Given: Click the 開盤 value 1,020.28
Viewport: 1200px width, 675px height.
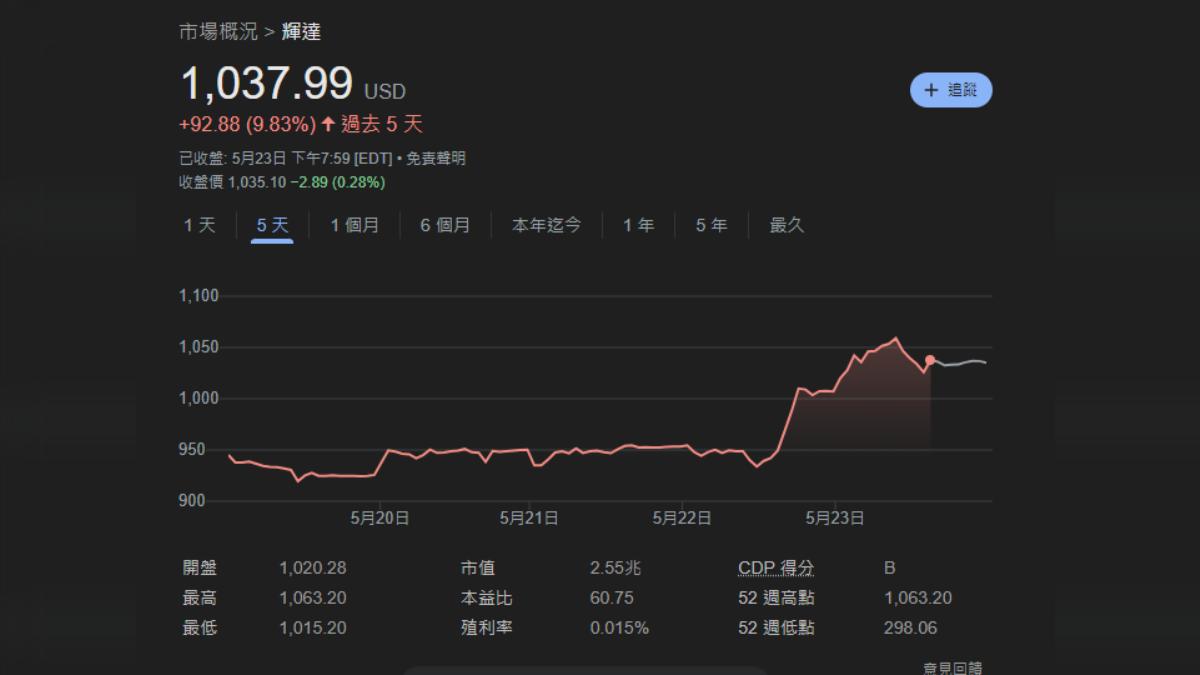Looking at the screenshot, I should (313, 568).
